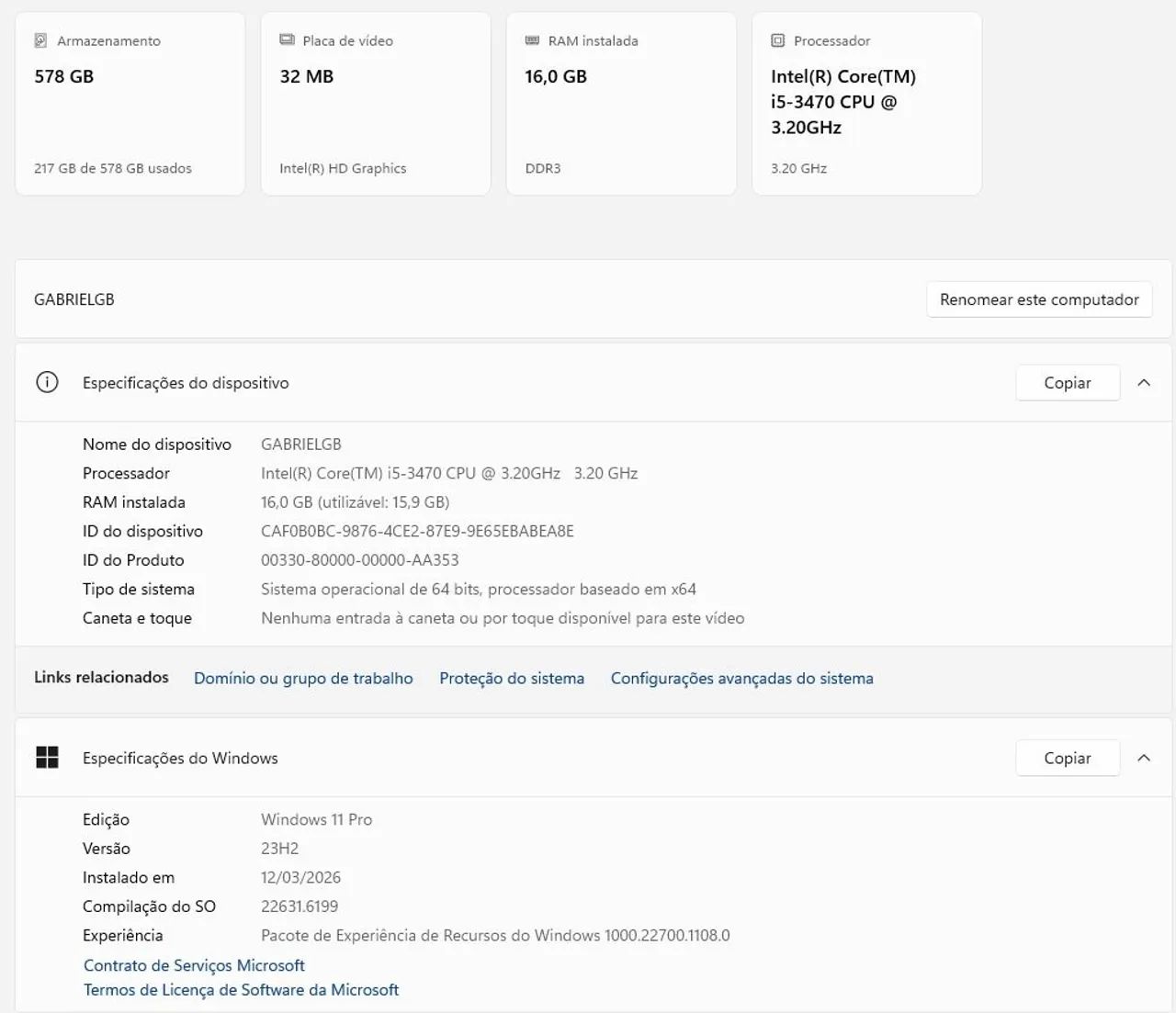
Task: Click the DDR3 text in RAM card
Action: point(543,168)
